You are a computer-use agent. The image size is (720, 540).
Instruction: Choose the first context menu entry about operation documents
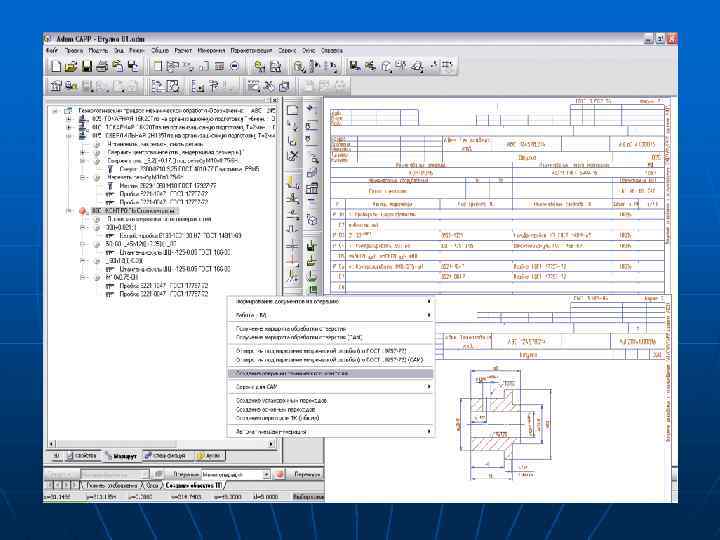pos(331,302)
